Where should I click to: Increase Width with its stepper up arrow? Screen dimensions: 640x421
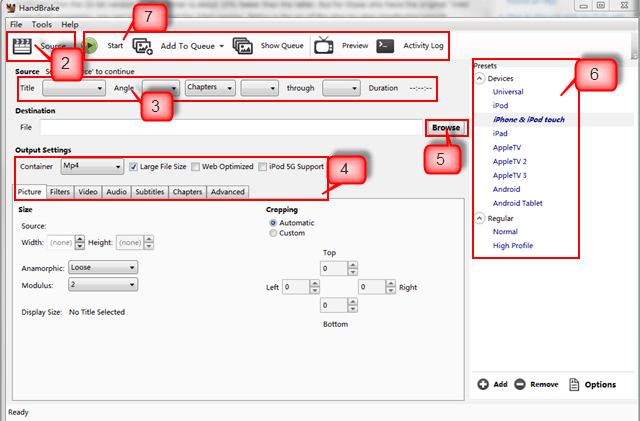click(x=80, y=239)
